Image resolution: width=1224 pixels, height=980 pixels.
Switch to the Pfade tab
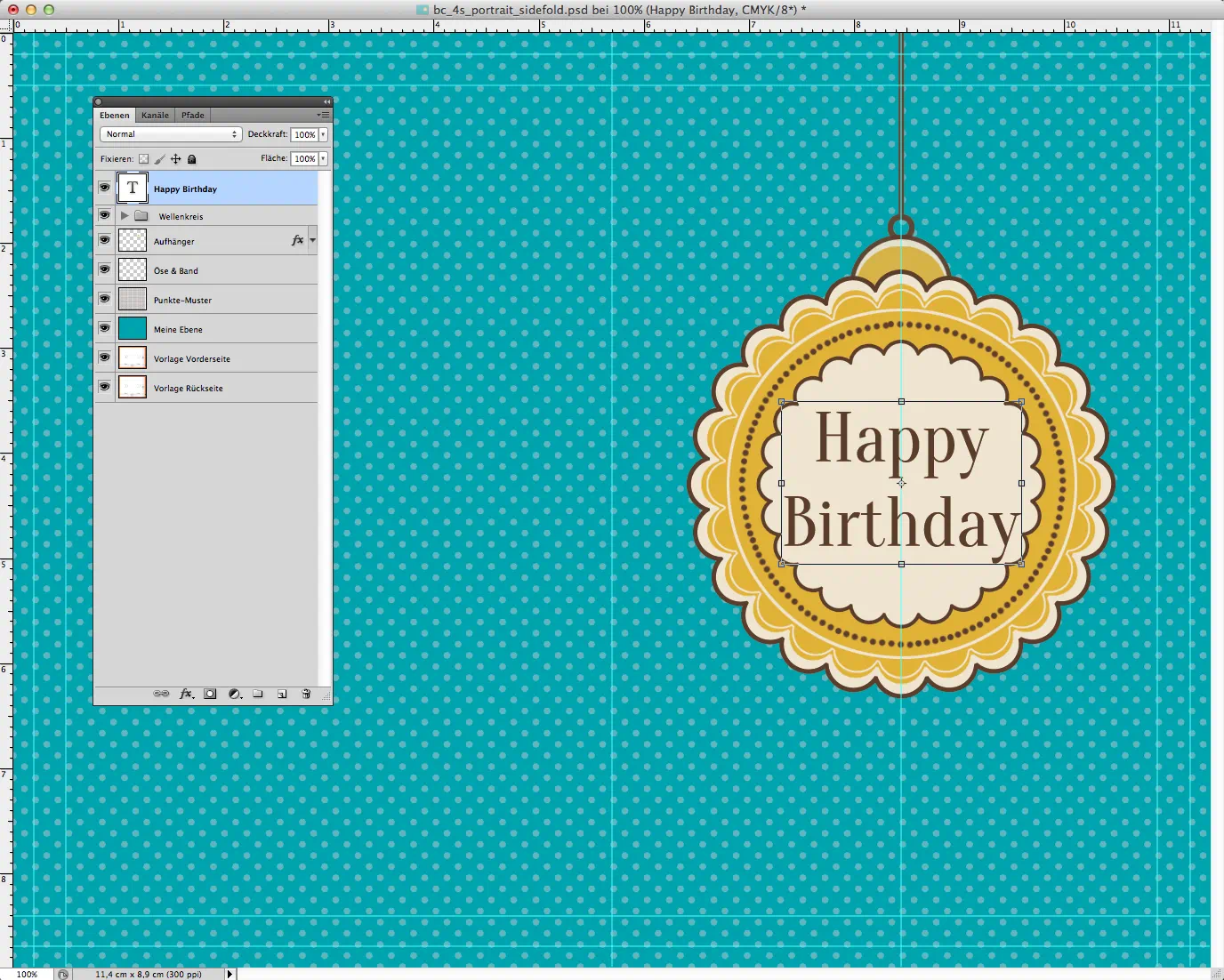[x=193, y=115]
